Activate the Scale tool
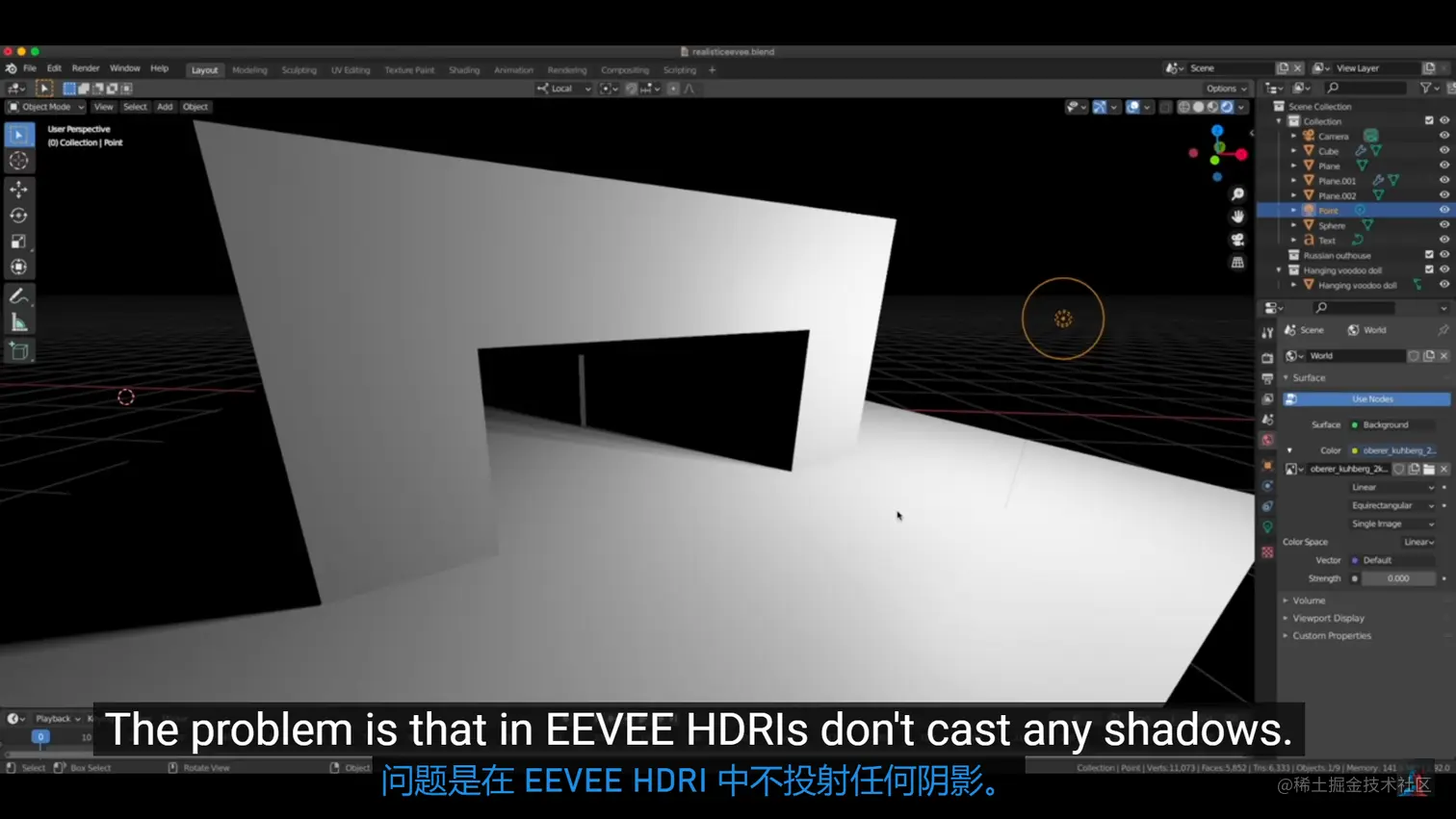Viewport: 1456px width, 819px height. tap(18, 242)
